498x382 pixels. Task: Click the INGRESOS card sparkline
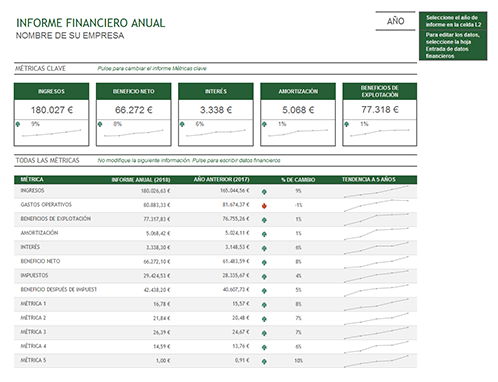coord(51,133)
